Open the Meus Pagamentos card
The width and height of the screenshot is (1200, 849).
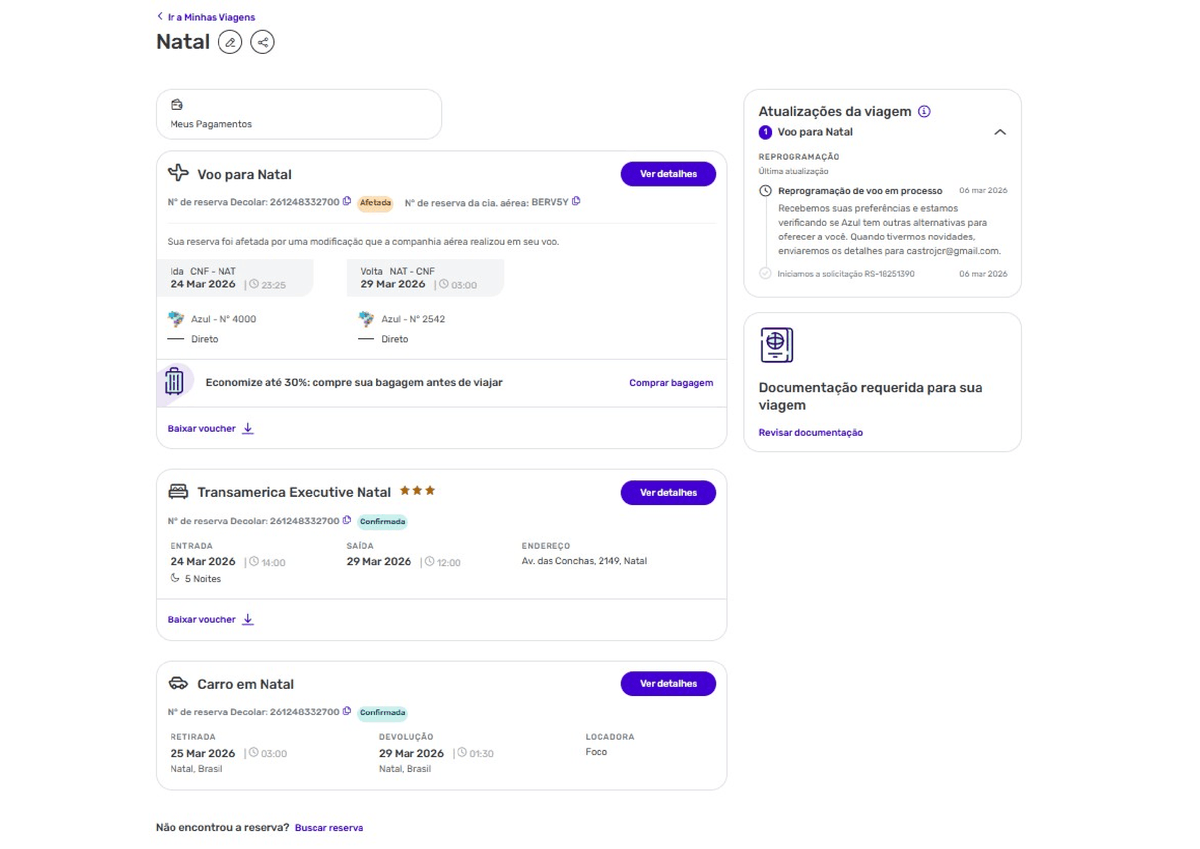point(299,114)
